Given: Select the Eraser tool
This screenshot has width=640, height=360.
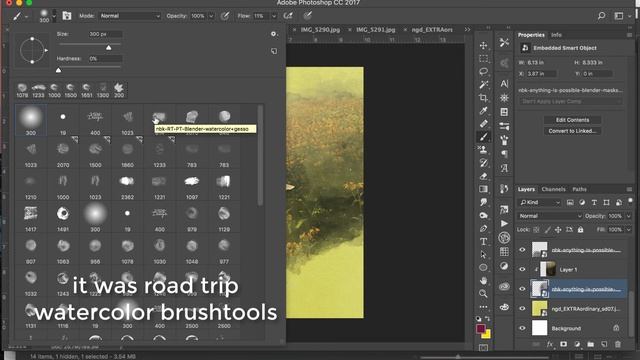Looking at the screenshot, I should (484, 176).
